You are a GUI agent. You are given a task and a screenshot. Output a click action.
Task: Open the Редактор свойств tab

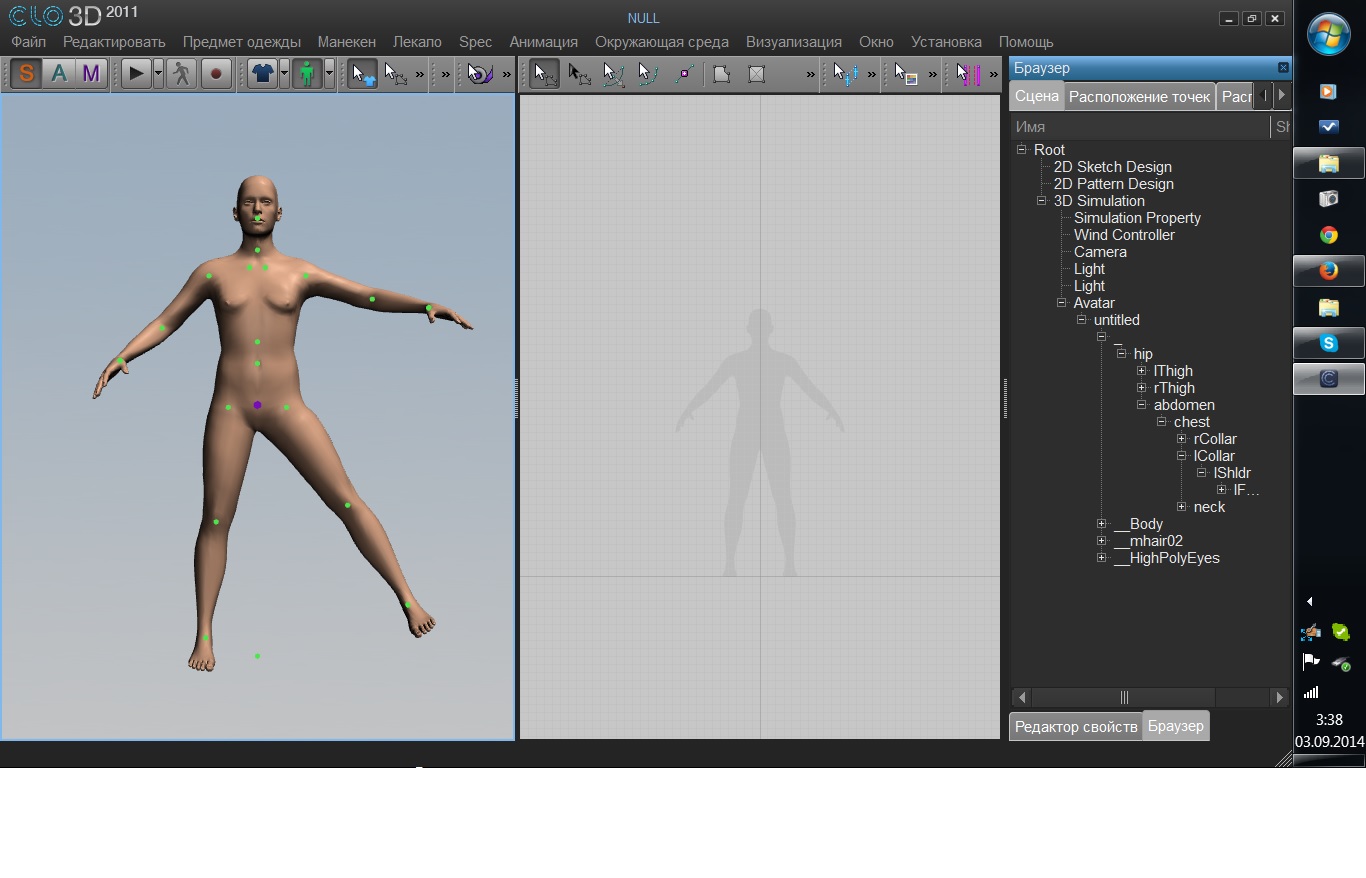[x=1076, y=726]
